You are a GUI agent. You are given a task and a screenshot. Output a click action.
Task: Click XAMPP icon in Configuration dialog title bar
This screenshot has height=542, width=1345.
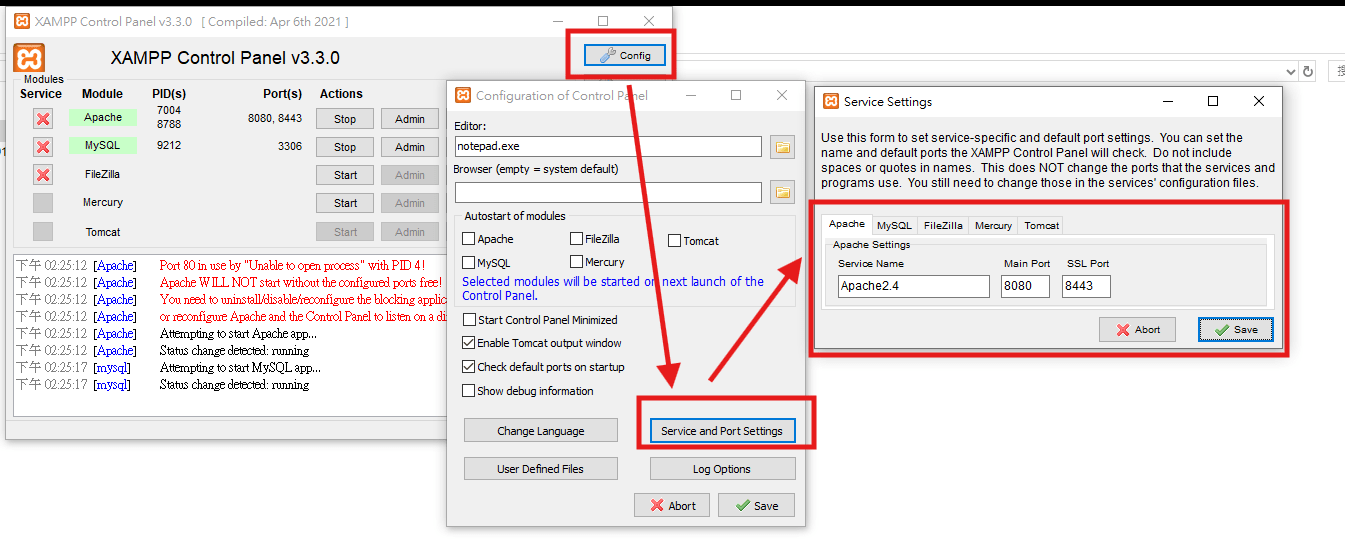click(x=463, y=95)
